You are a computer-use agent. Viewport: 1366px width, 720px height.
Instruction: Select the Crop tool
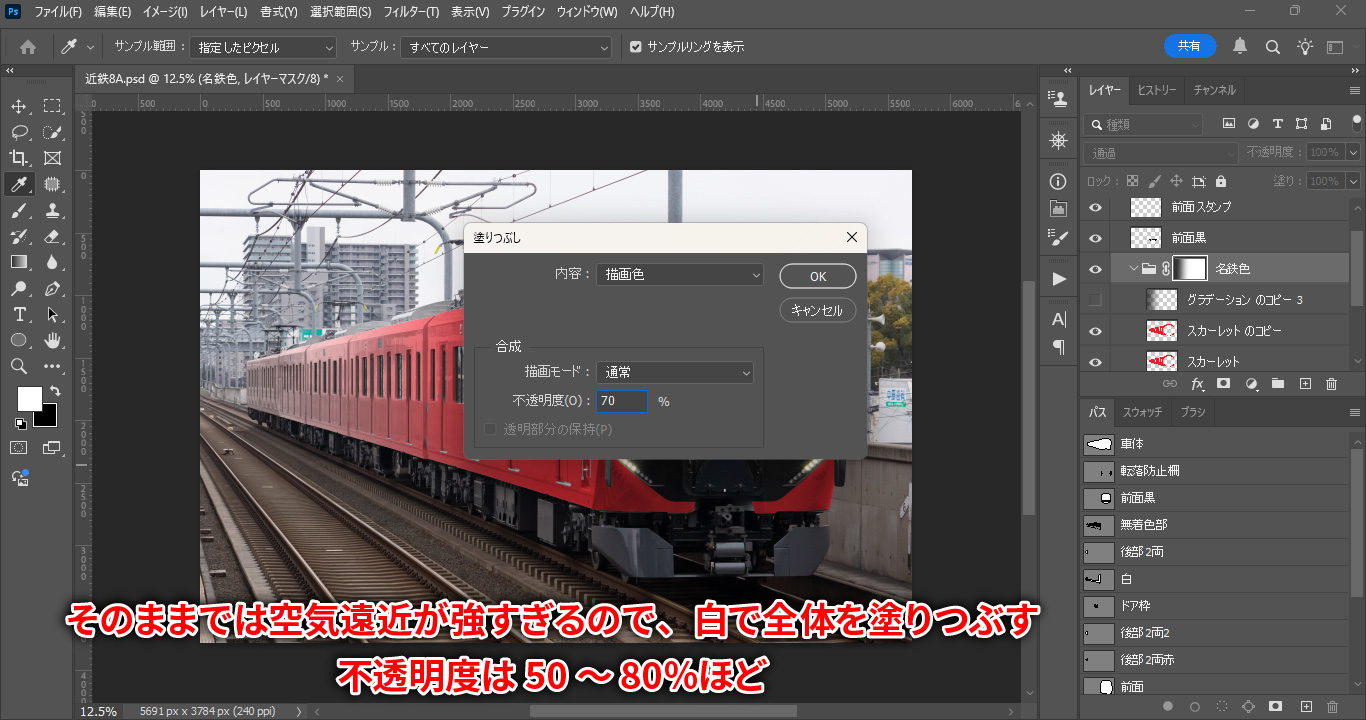19,158
